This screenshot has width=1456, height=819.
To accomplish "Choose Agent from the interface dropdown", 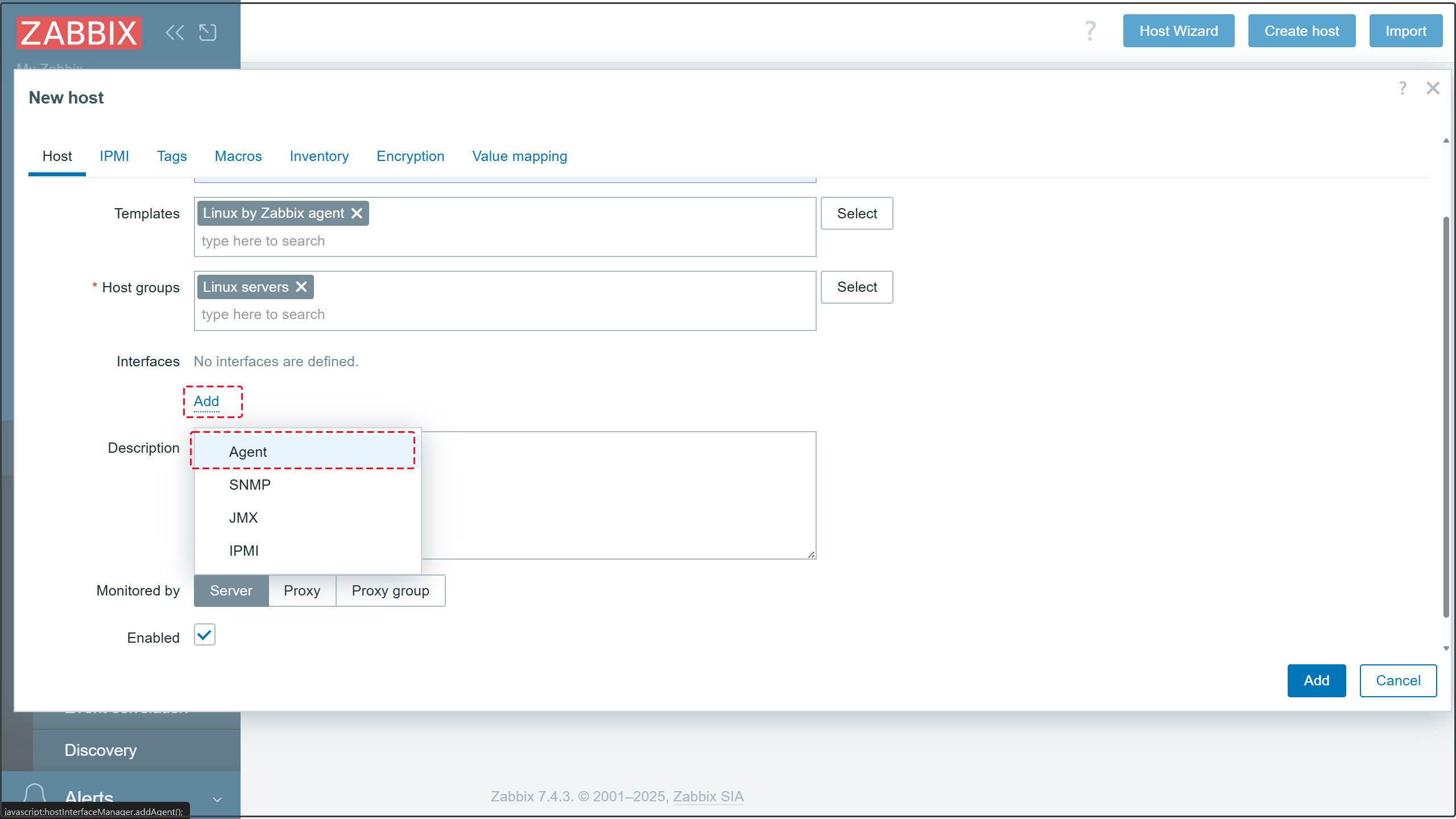I will (x=248, y=452).
